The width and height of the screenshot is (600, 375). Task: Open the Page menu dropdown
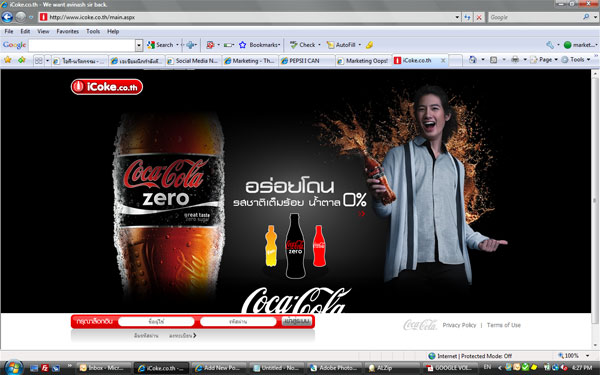(543, 60)
